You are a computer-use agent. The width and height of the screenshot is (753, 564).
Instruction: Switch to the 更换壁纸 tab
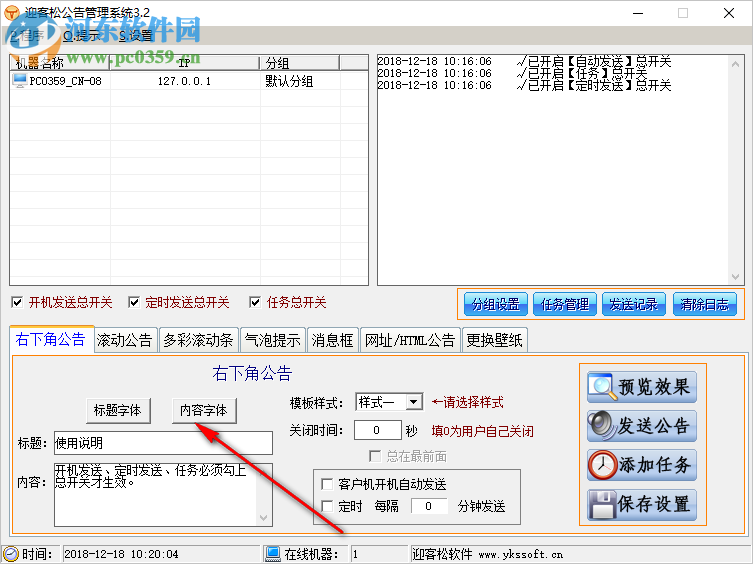tap(495, 340)
